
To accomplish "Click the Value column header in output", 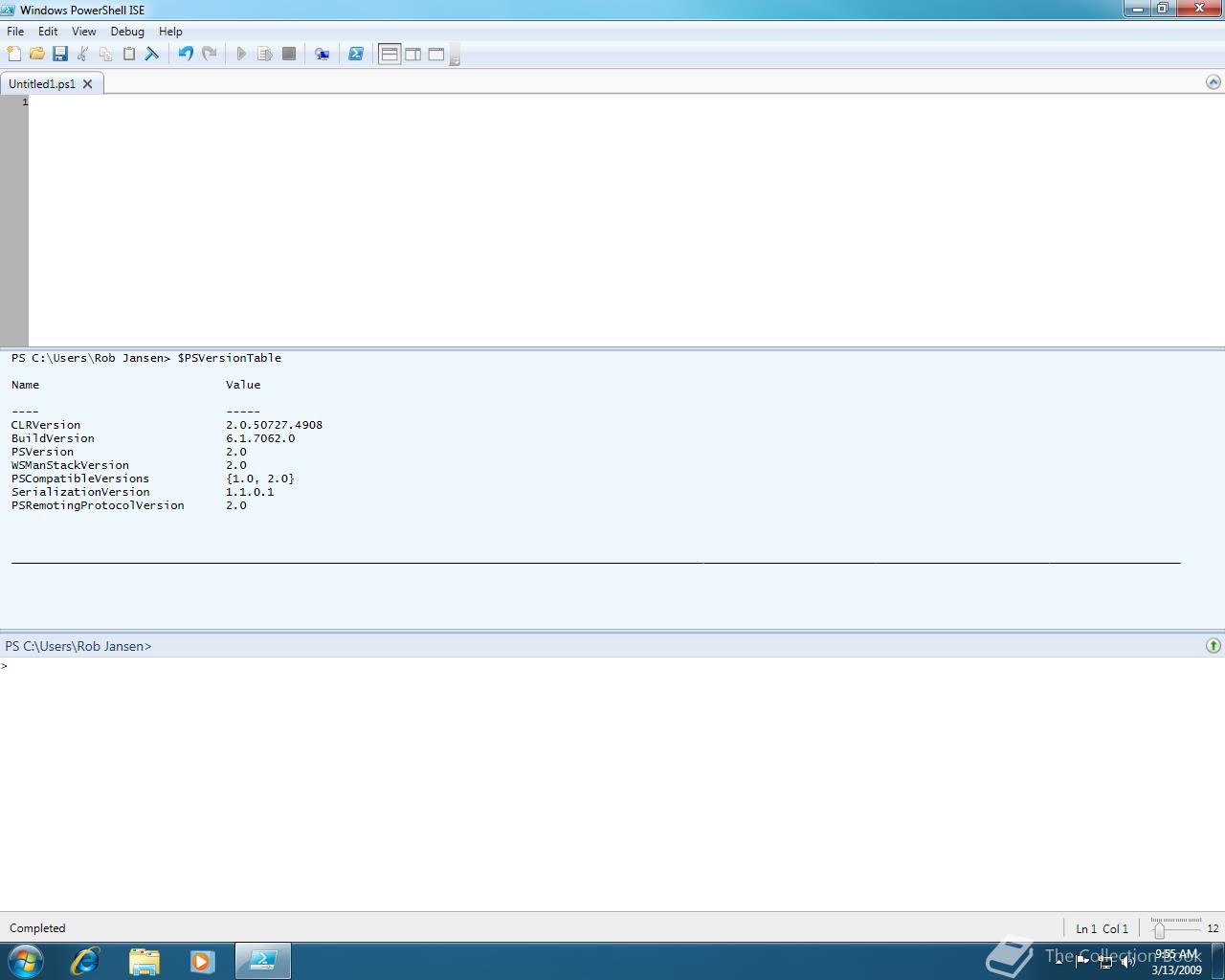I will (x=243, y=385).
